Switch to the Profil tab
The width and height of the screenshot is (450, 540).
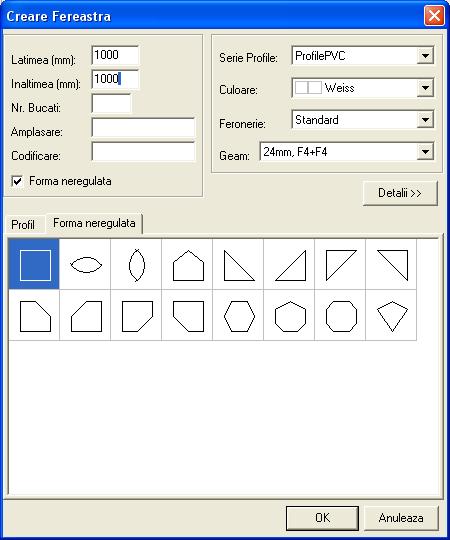23,225
